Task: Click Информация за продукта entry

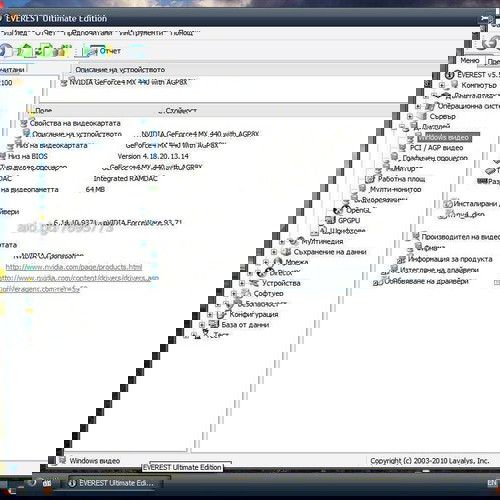Action: pyautogui.click(x=450, y=259)
